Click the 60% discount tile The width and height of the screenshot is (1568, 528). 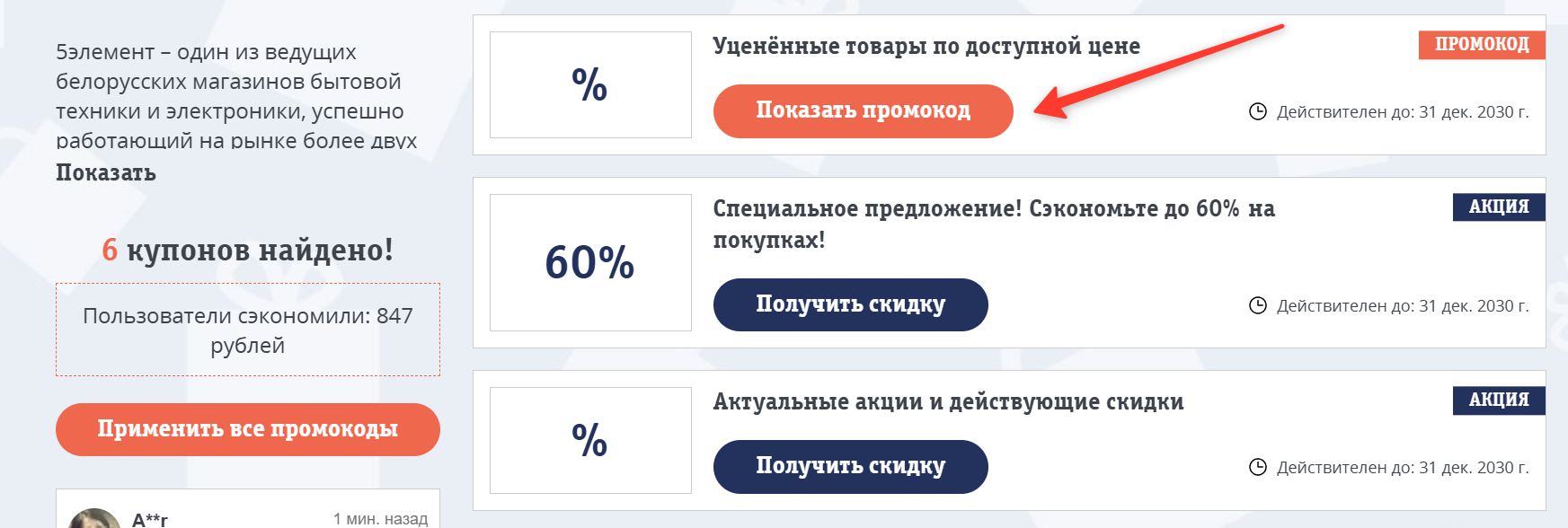589,263
